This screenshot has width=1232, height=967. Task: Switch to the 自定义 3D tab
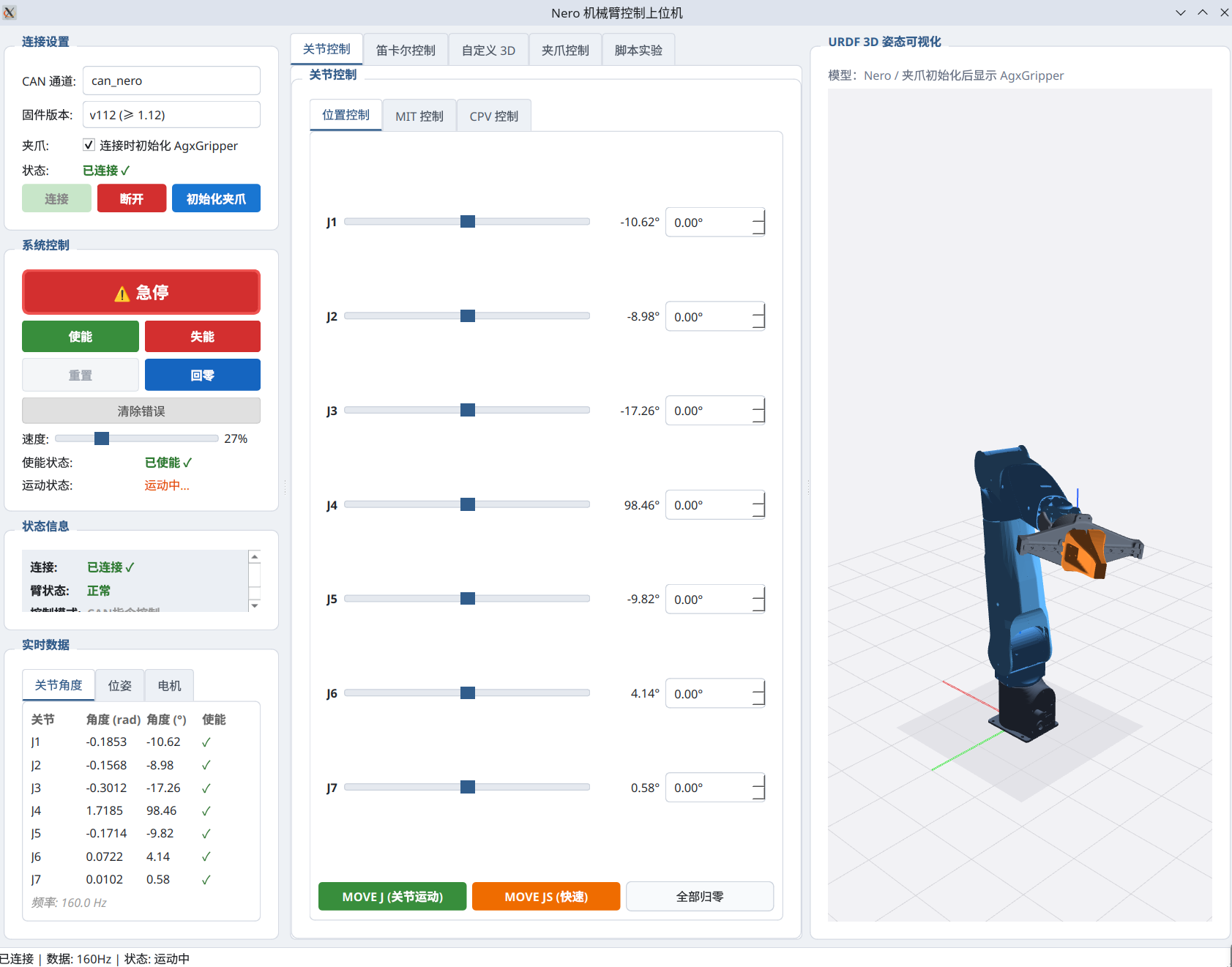click(x=488, y=50)
